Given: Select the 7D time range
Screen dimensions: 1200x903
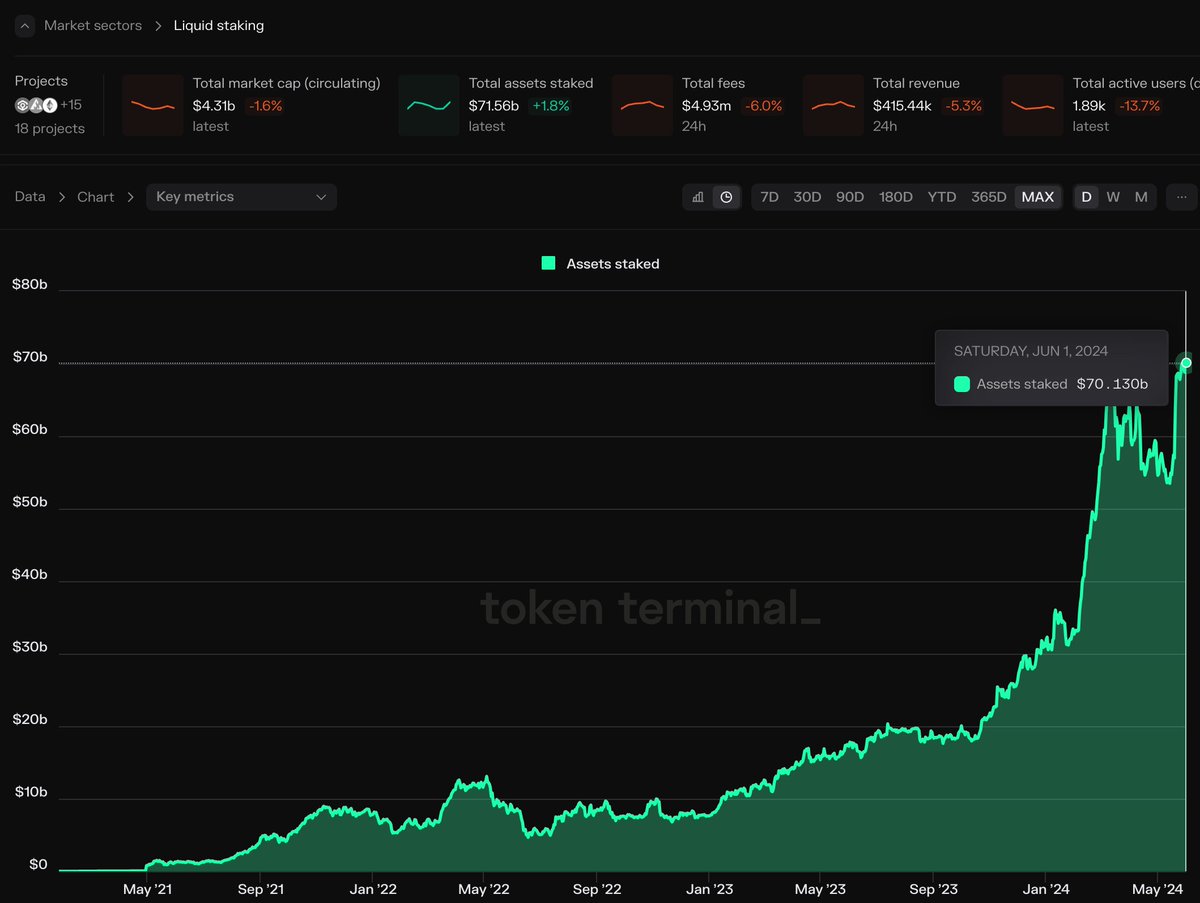Looking at the screenshot, I should (769, 197).
